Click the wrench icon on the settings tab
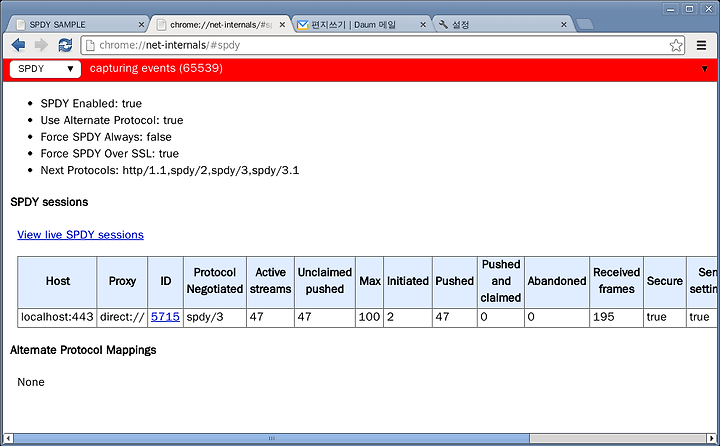The image size is (720, 446). (x=443, y=24)
